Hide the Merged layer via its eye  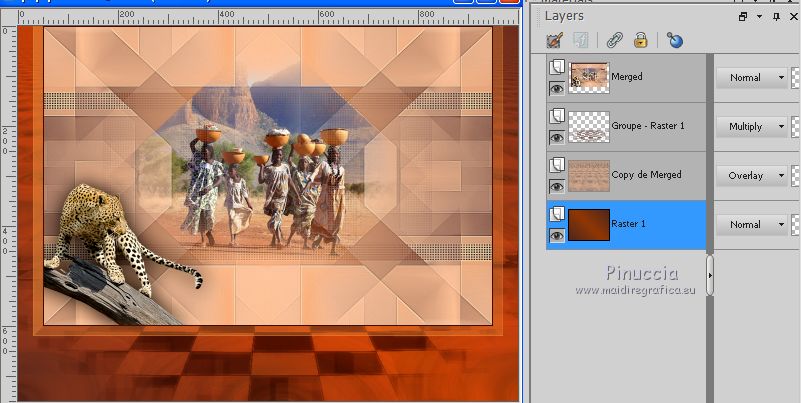(x=557, y=89)
